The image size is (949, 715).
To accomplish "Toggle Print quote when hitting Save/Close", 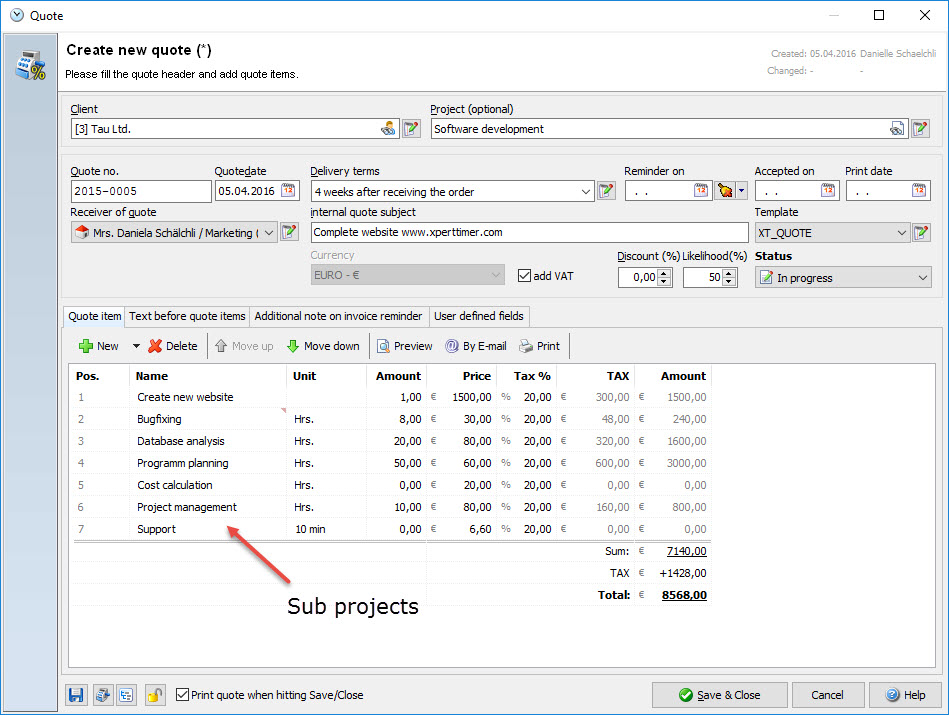I will (x=182, y=695).
